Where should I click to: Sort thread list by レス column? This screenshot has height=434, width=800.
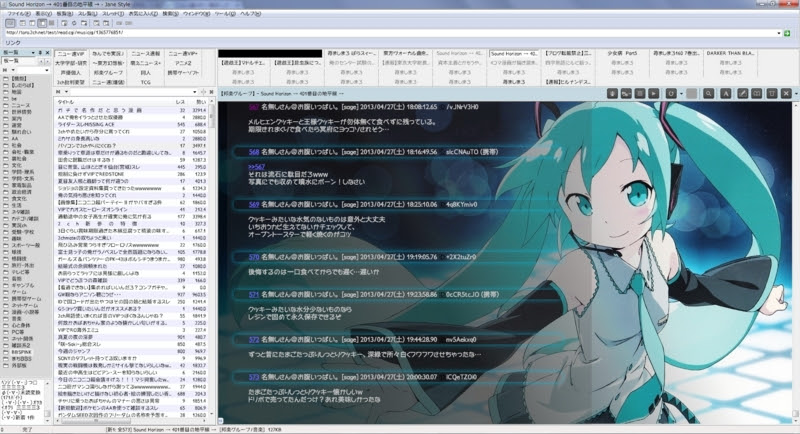click(x=180, y=102)
